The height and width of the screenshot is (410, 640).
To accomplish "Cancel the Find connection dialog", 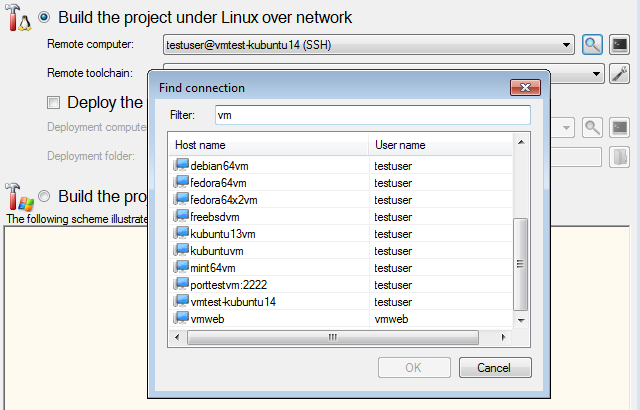I will 495,368.
